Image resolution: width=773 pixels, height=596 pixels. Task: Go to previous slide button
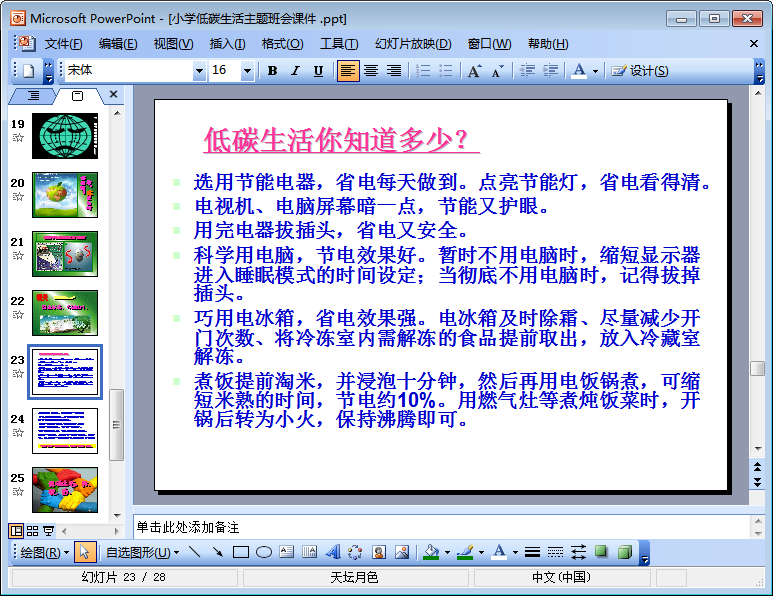click(x=758, y=466)
